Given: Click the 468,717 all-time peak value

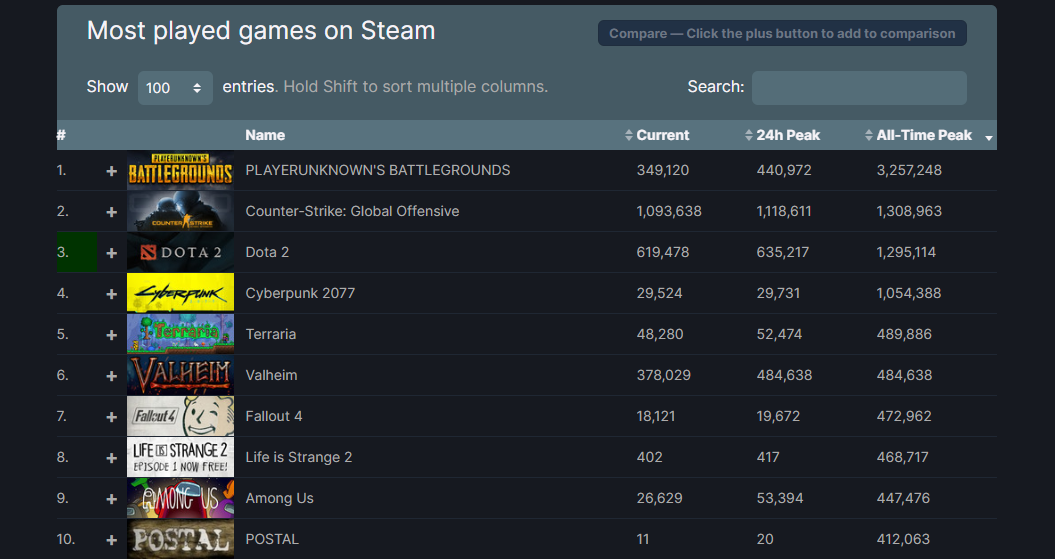Looking at the screenshot, I should [902, 457].
